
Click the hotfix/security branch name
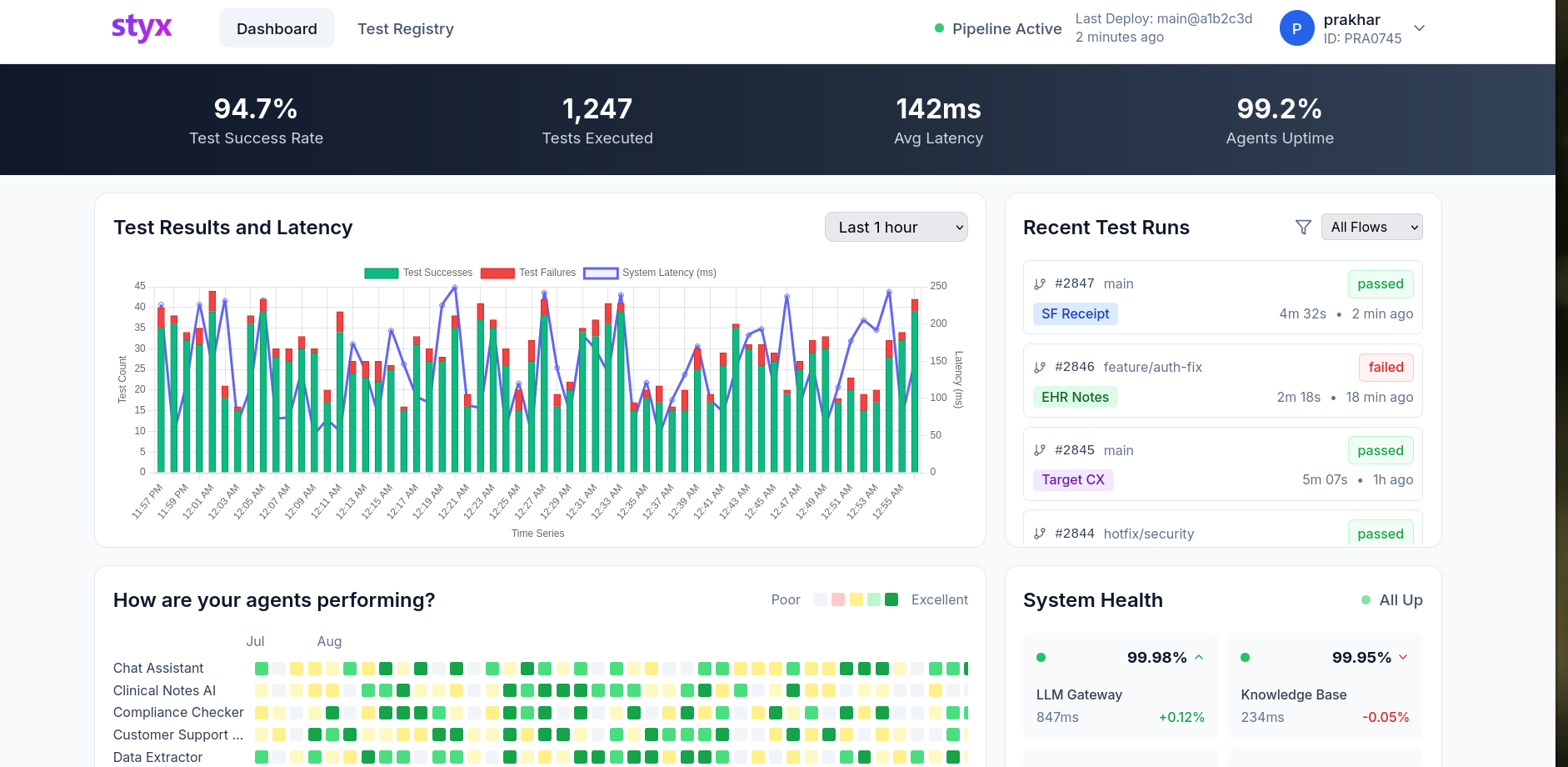tap(1149, 534)
